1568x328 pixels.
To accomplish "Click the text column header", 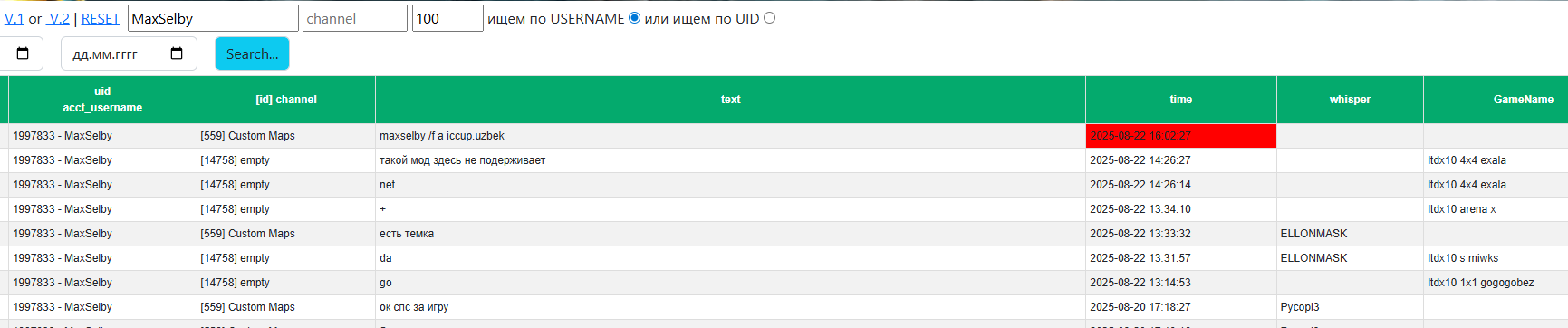I will point(730,100).
